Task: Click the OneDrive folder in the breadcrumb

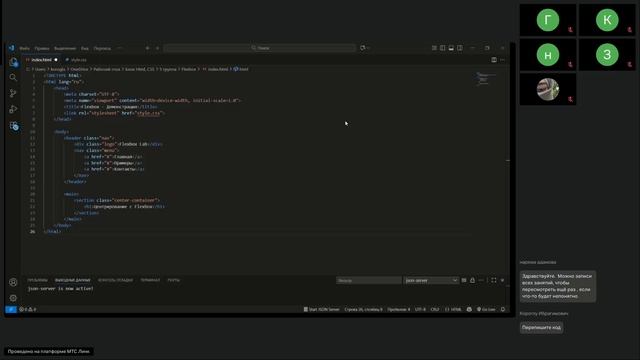Action: pos(79,69)
